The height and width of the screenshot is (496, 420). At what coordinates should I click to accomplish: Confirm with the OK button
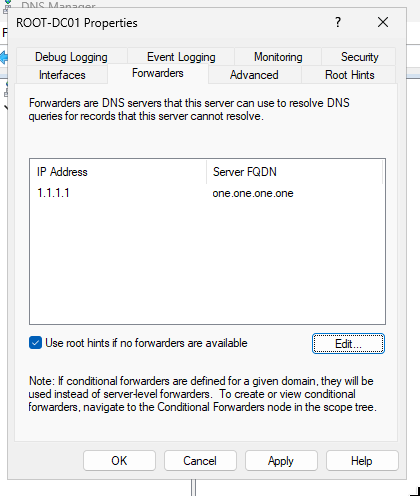click(x=119, y=461)
